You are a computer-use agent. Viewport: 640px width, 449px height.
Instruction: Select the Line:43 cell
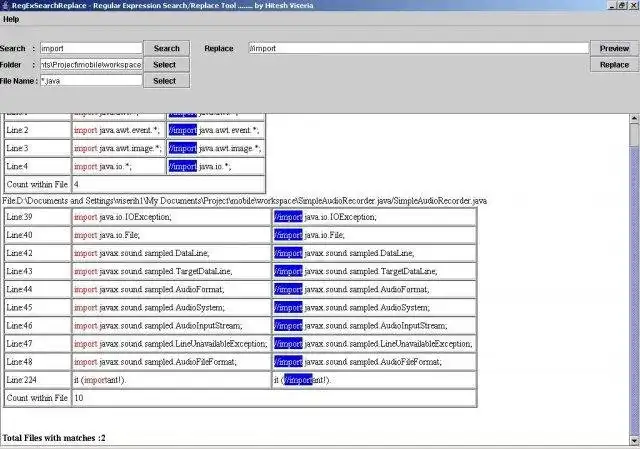[38, 271]
